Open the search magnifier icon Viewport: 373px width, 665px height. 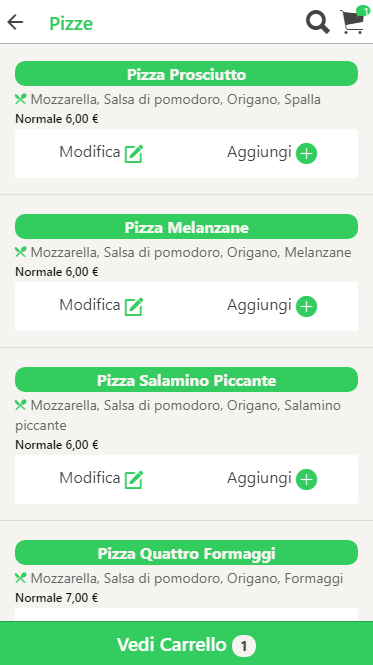318,22
